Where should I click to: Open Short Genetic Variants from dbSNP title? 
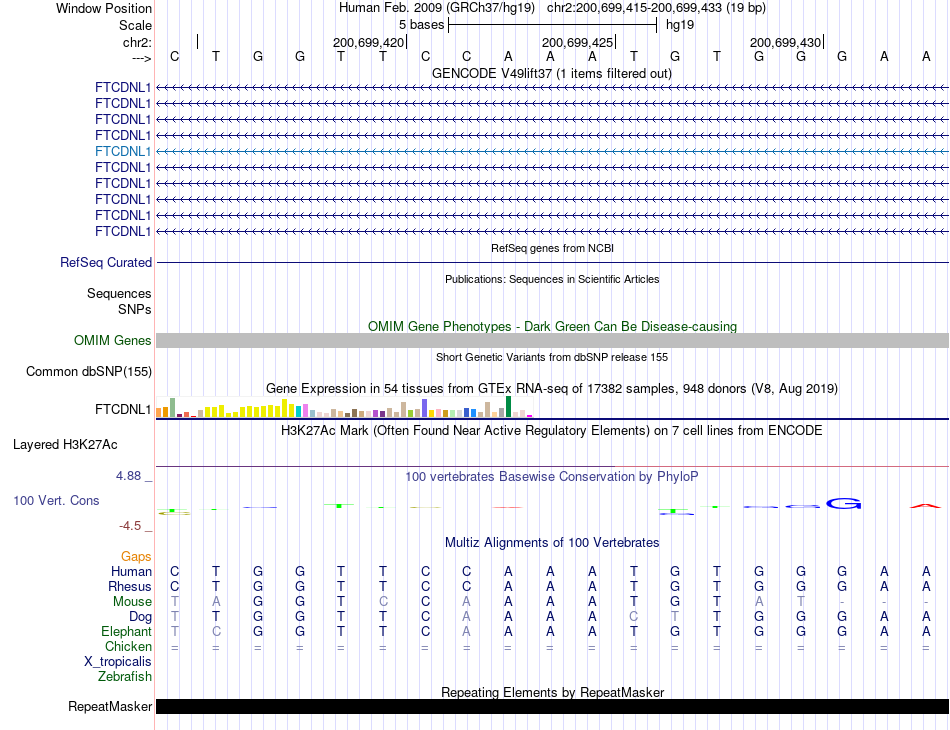[552, 357]
